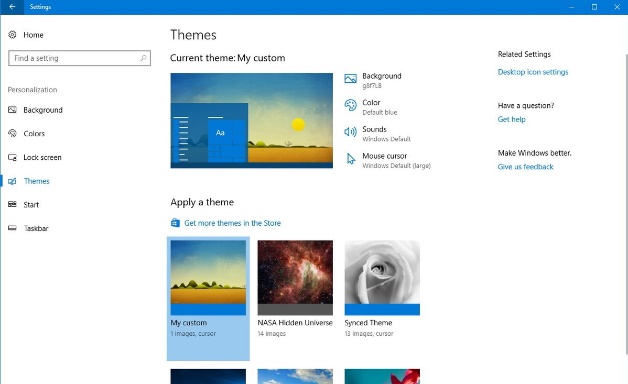Open the Background g8f7LB option
The image size is (628, 384).
(x=373, y=80)
